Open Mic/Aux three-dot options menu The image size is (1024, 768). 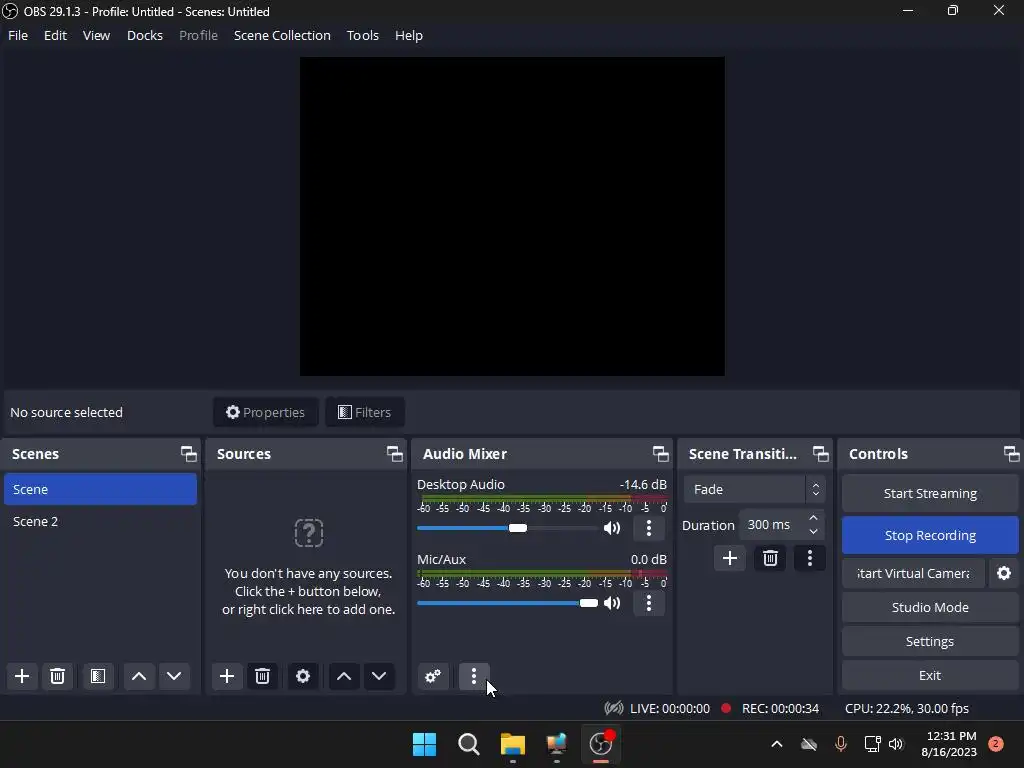pos(648,603)
